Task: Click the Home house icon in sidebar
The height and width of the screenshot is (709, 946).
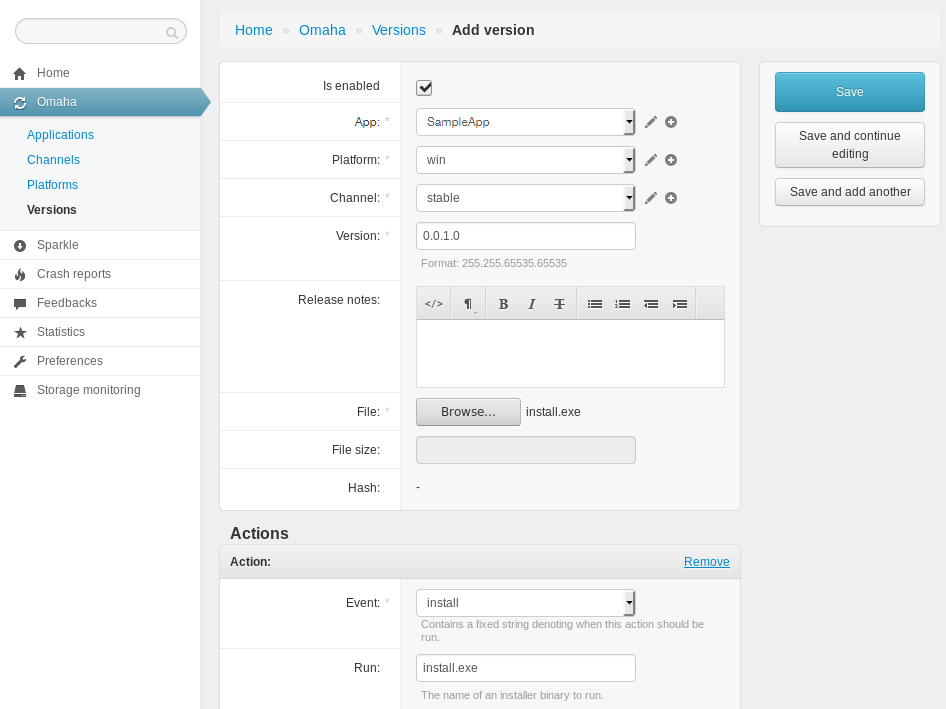Action: pyautogui.click(x=19, y=74)
